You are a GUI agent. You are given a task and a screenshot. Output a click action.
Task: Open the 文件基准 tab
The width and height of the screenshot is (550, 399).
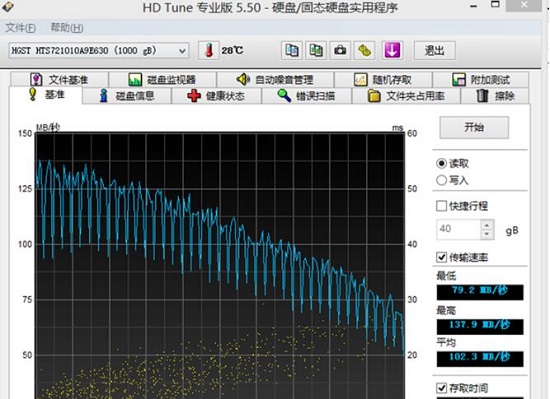click(x=59, y=80)
